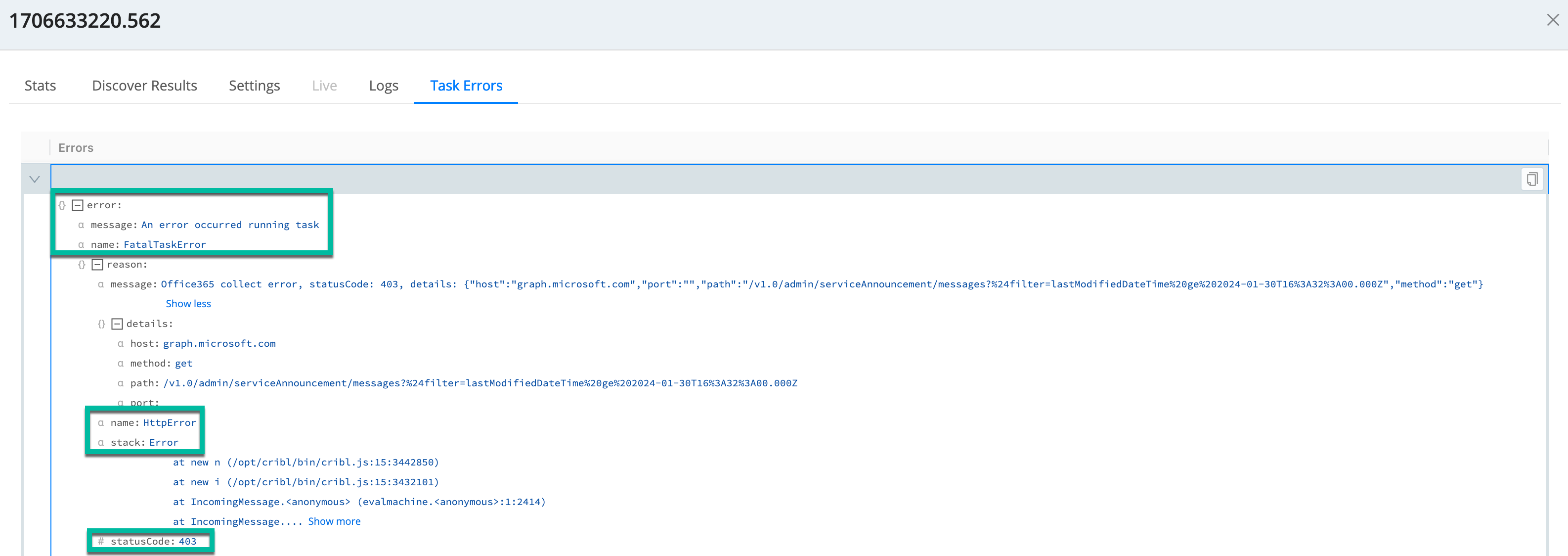Collapse the reason object node
This screenshot has width=1568, height=556.
[97, 264]
